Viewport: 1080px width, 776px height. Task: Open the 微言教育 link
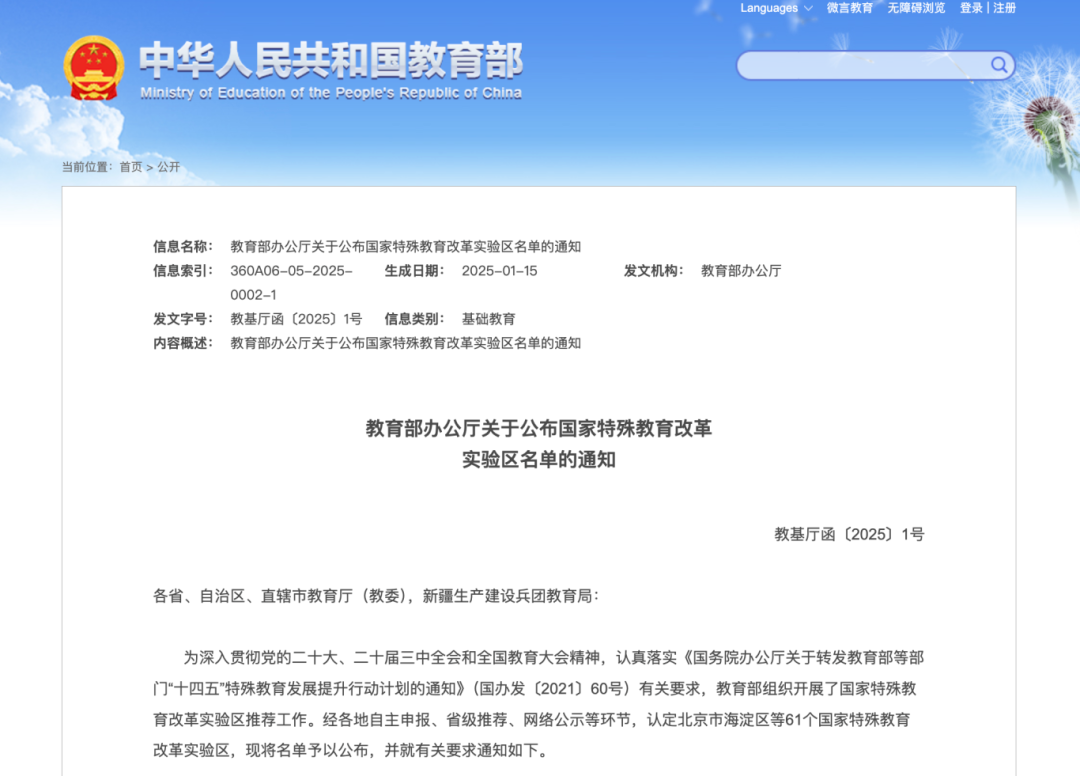pyautogui.click(x=849, y=8)
